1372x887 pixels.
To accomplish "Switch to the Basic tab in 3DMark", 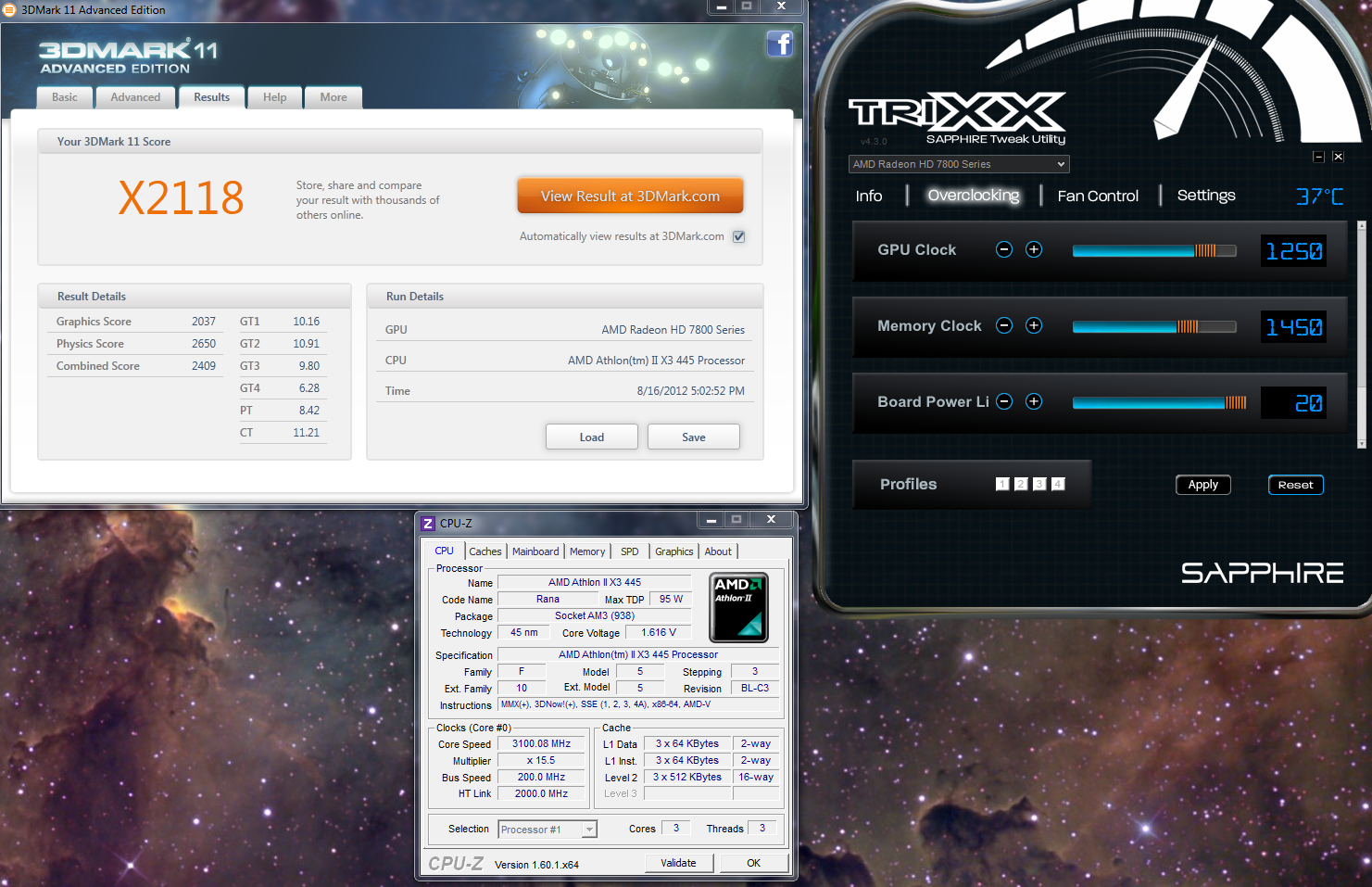I will click(65, 97).
